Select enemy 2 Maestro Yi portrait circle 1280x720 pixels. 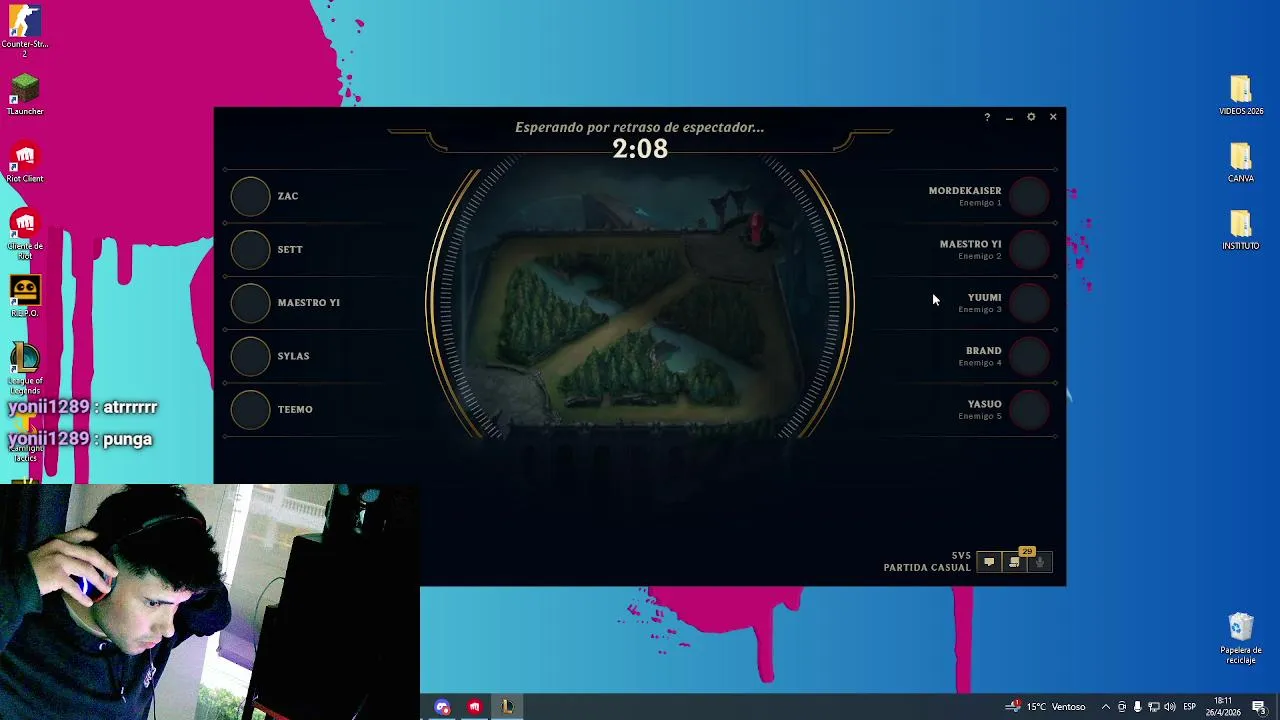point(1029,249)
